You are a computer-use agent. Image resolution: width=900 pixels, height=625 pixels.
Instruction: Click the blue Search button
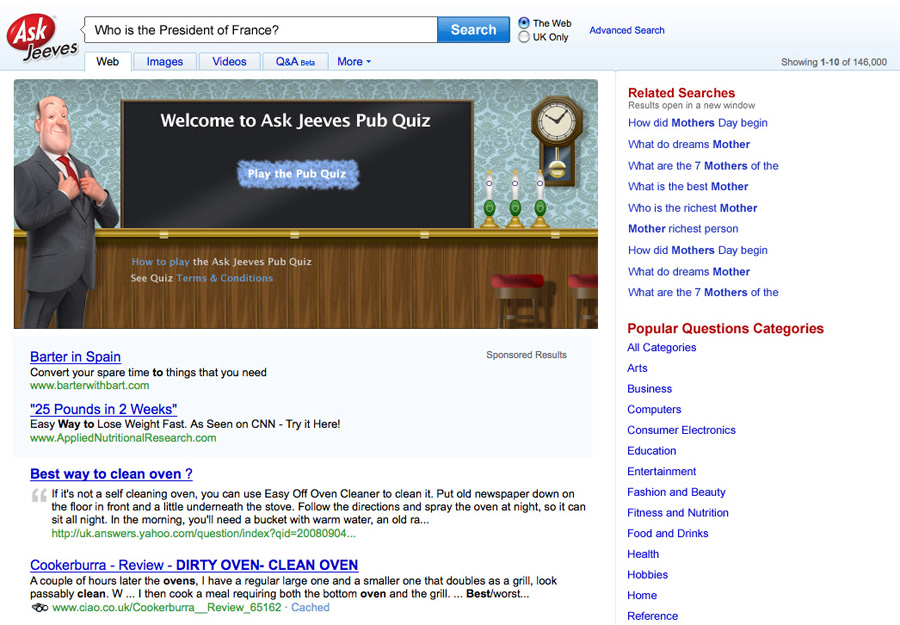(473, 29)
